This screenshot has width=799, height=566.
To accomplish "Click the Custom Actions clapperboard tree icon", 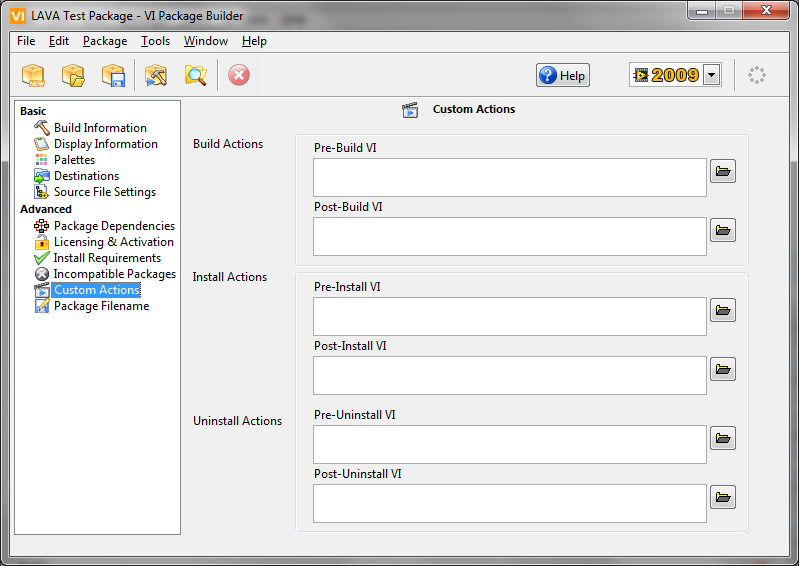I will (x=41, y=290).
